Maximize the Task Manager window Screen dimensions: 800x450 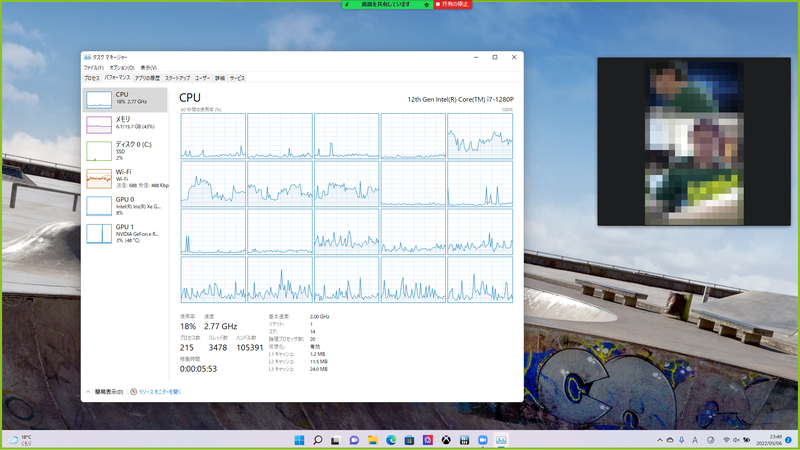point(495,57)
